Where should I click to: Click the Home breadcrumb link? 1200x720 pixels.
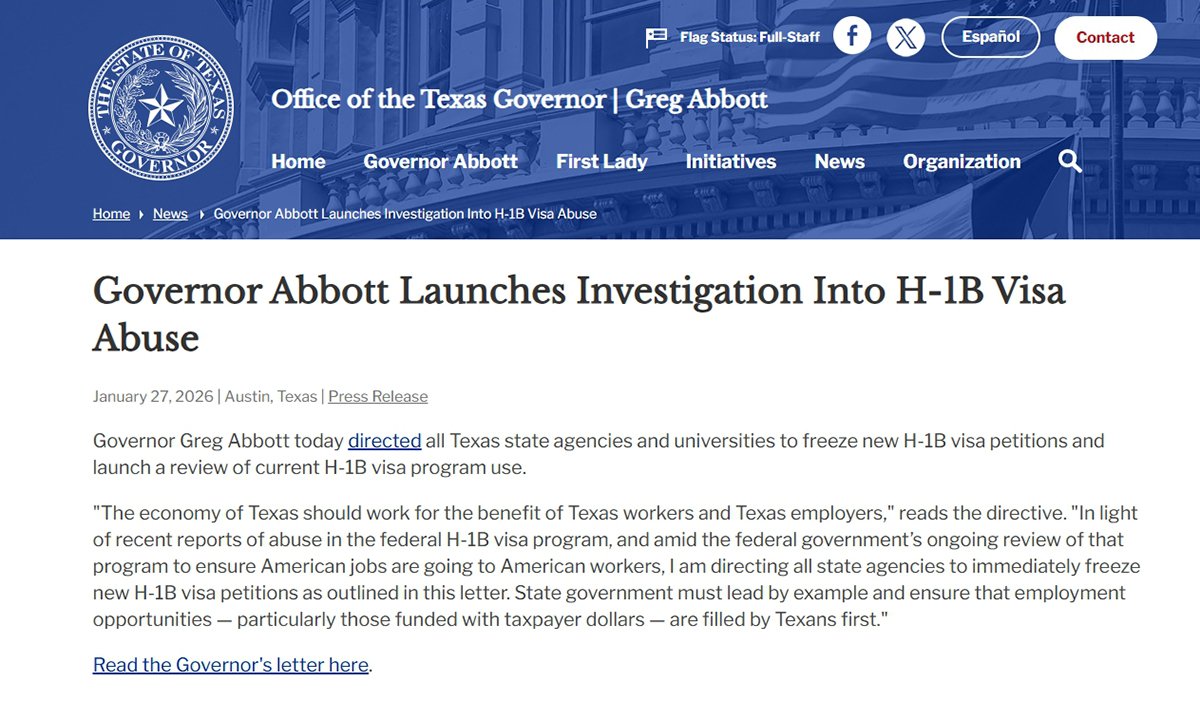111,214
